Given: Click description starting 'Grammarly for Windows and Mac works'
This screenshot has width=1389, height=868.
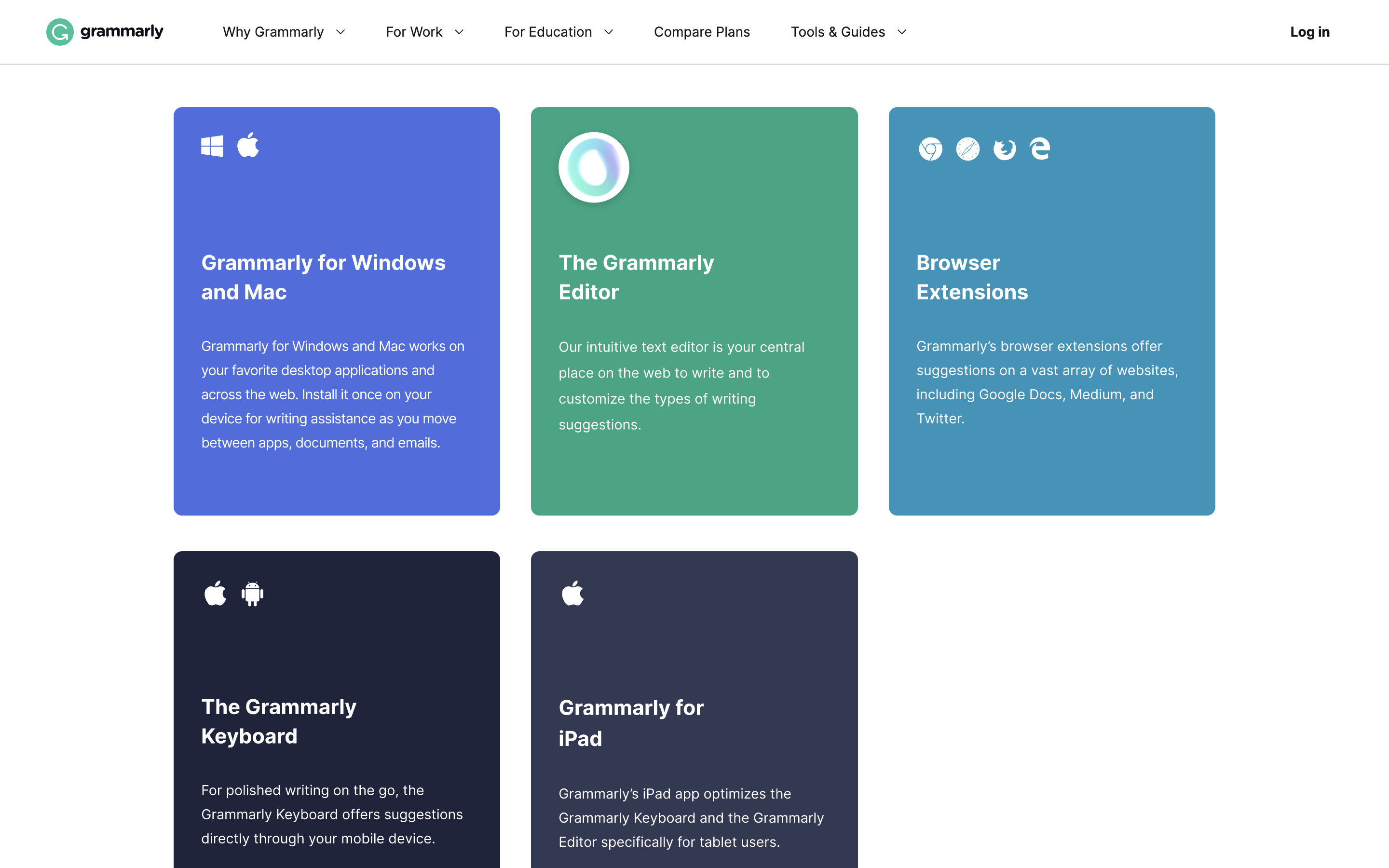Looking at the screenshot, I should click(x=333, y=394).
